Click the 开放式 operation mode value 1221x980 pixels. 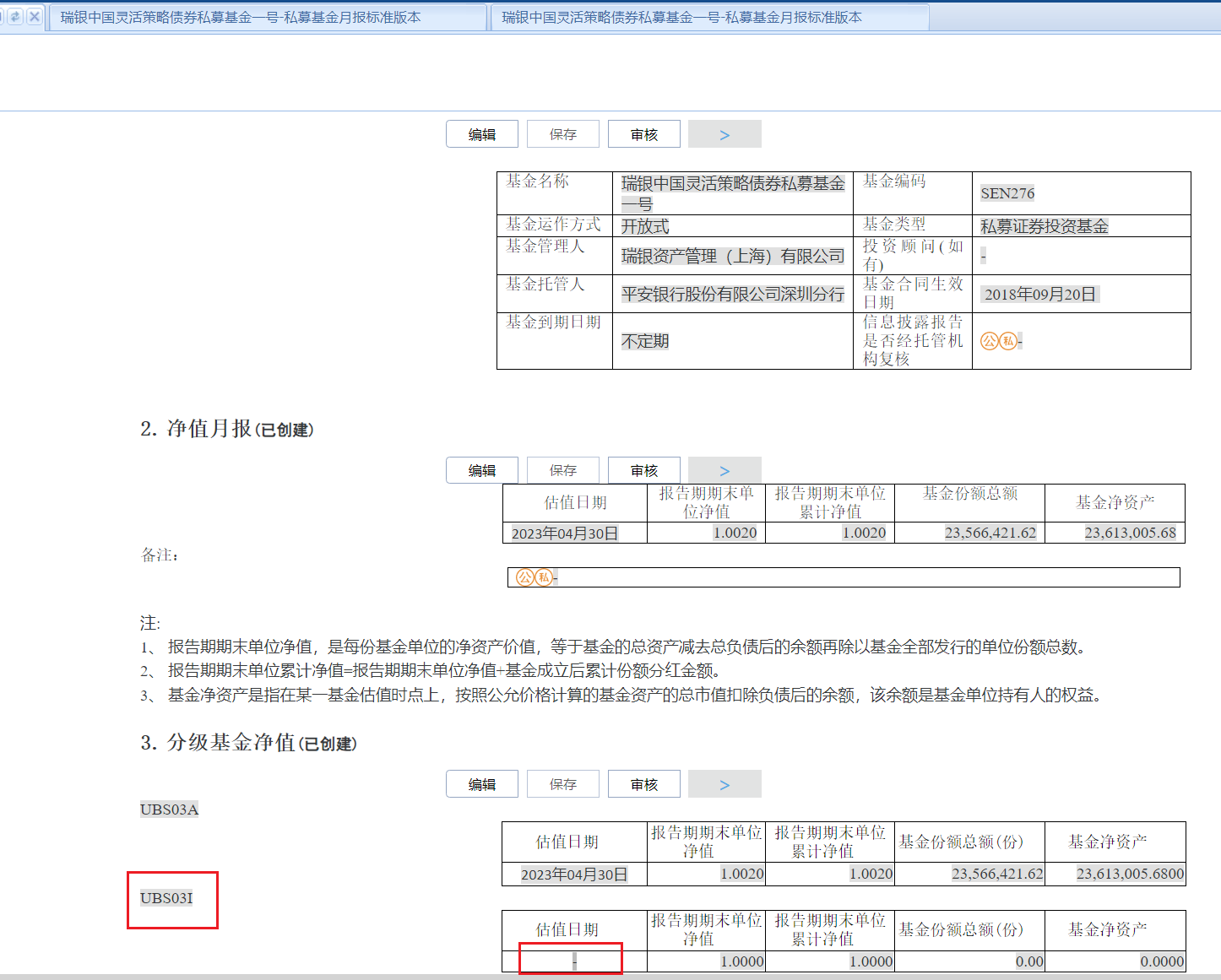pos(645,226)
